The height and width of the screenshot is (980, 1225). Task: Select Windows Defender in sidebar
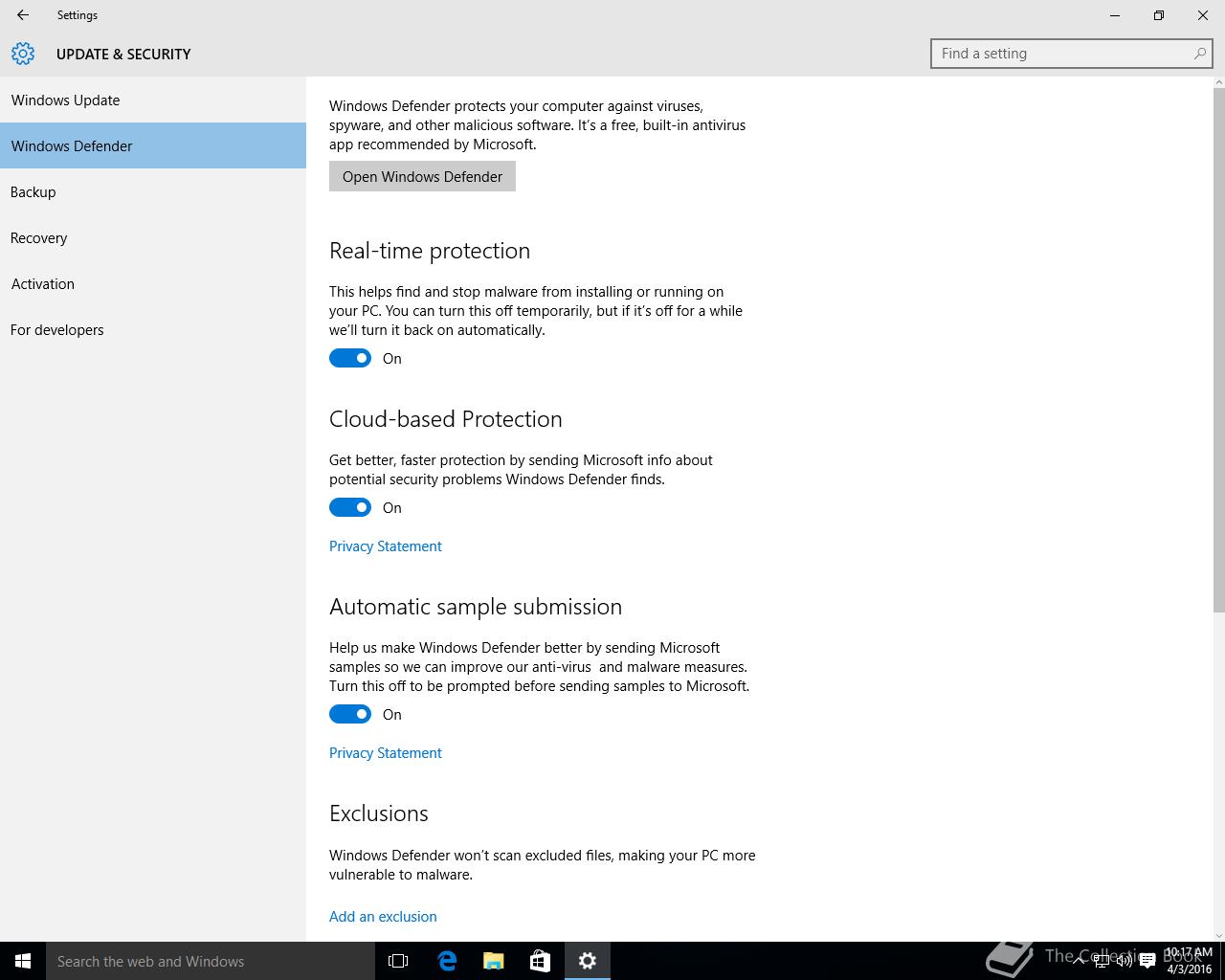click(x=153, y=145)
